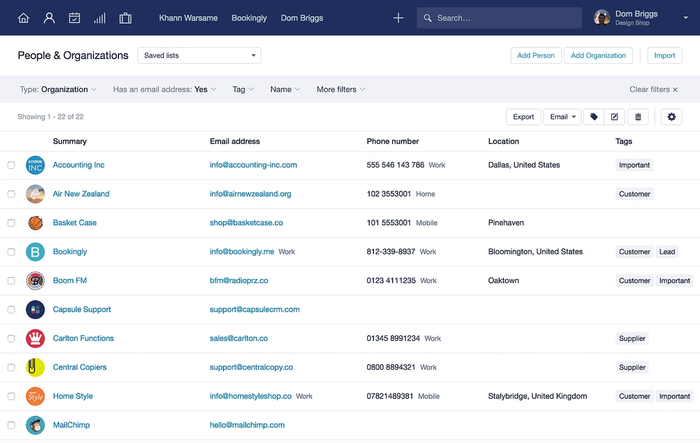Open the Saved lists dropdown
The image size is (700, 443).
coord(199,56)
